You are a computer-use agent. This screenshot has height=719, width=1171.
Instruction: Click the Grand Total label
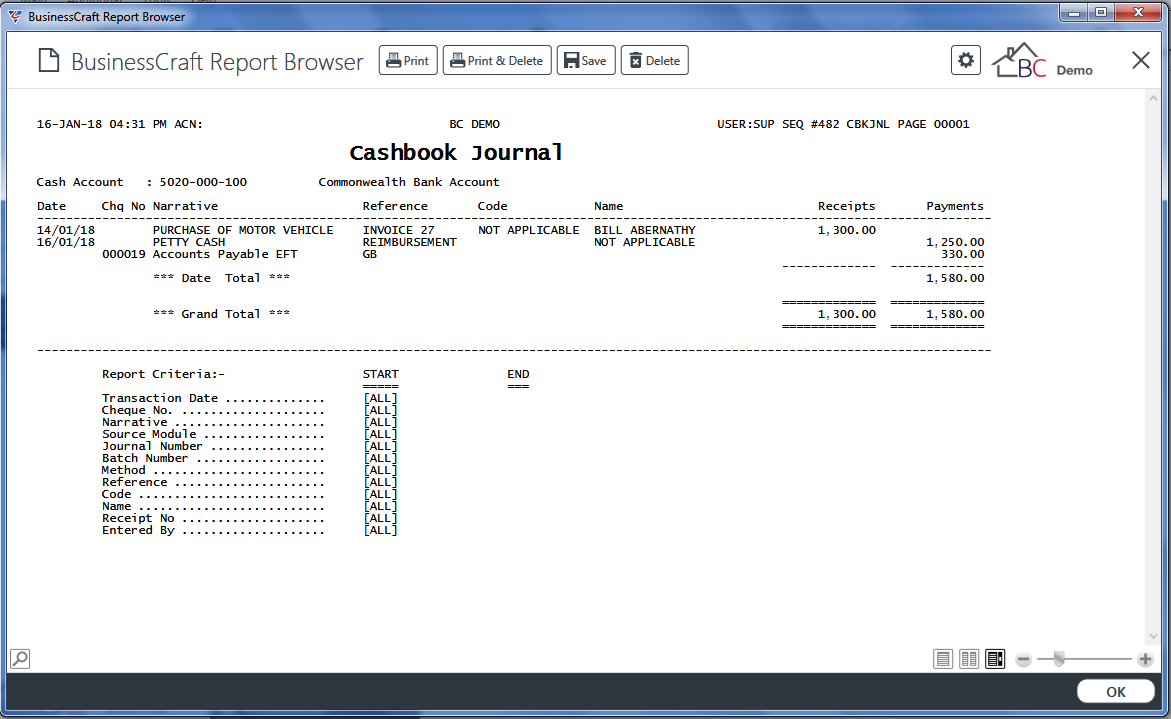tap(221, 314)
